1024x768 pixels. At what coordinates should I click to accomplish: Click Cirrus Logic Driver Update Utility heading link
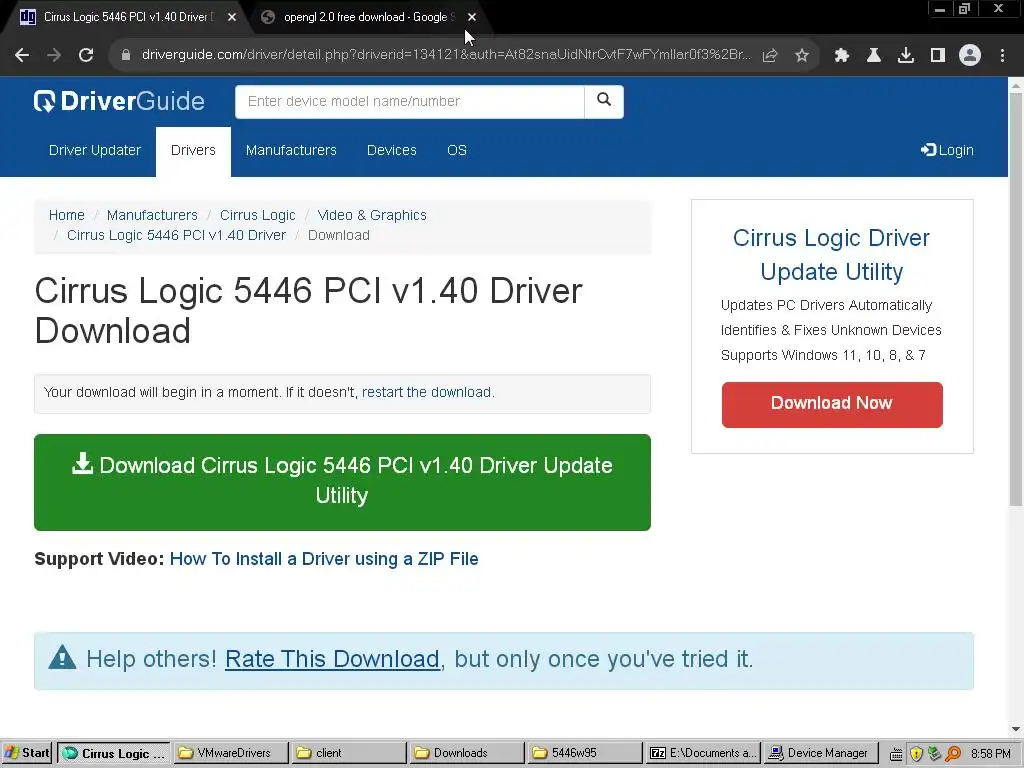click(831, 255)
